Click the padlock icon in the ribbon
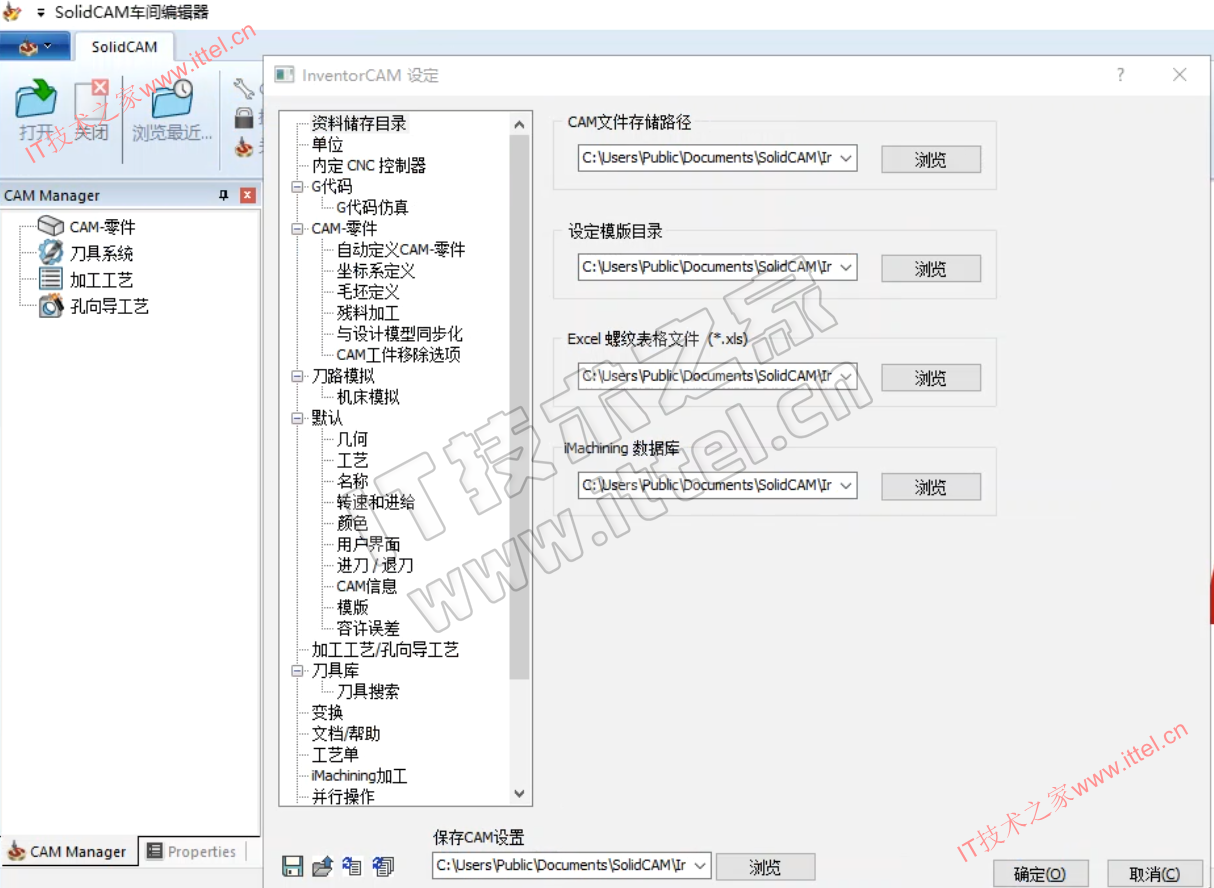This screenshot has height=888, width=1214. click(244, 118)
